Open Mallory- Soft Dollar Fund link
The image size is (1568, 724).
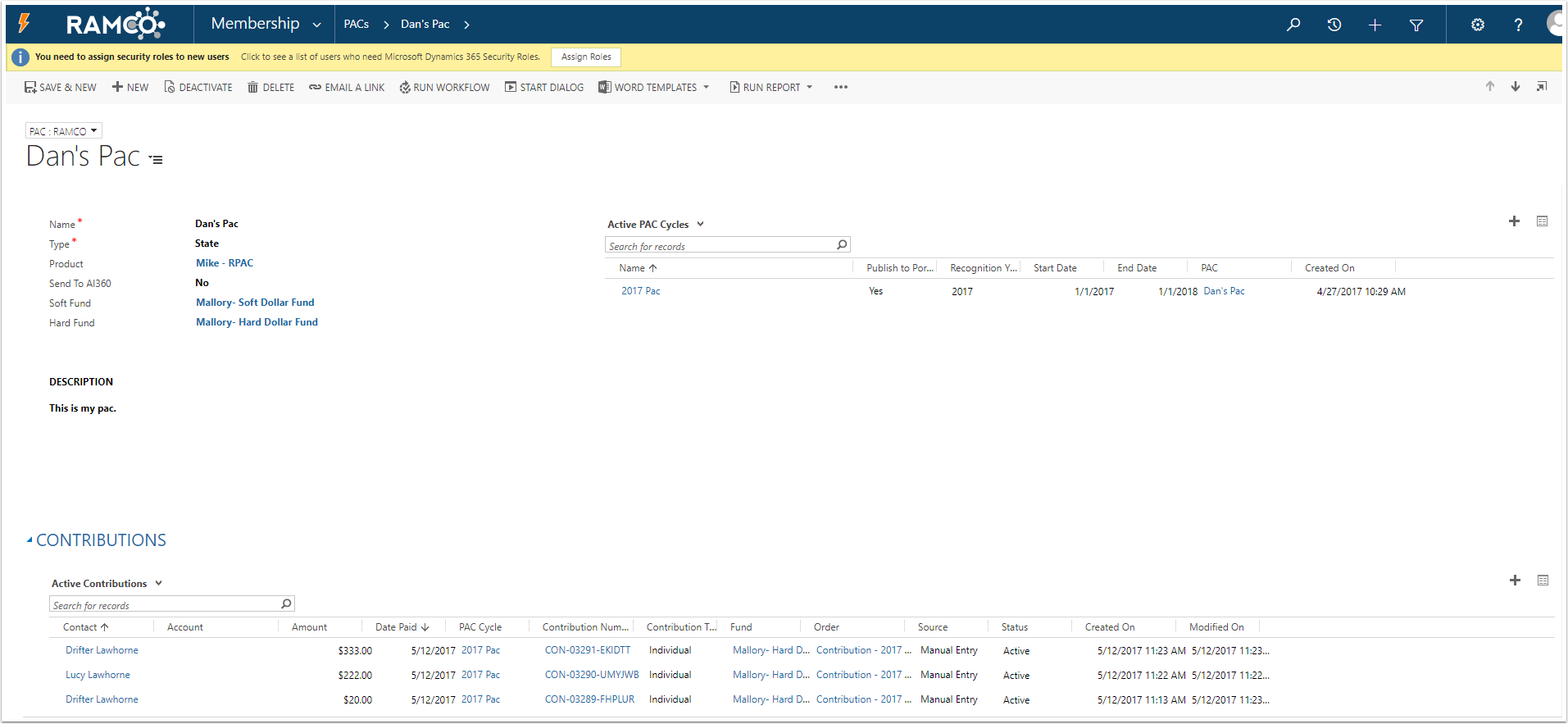[x=255, y=303]
